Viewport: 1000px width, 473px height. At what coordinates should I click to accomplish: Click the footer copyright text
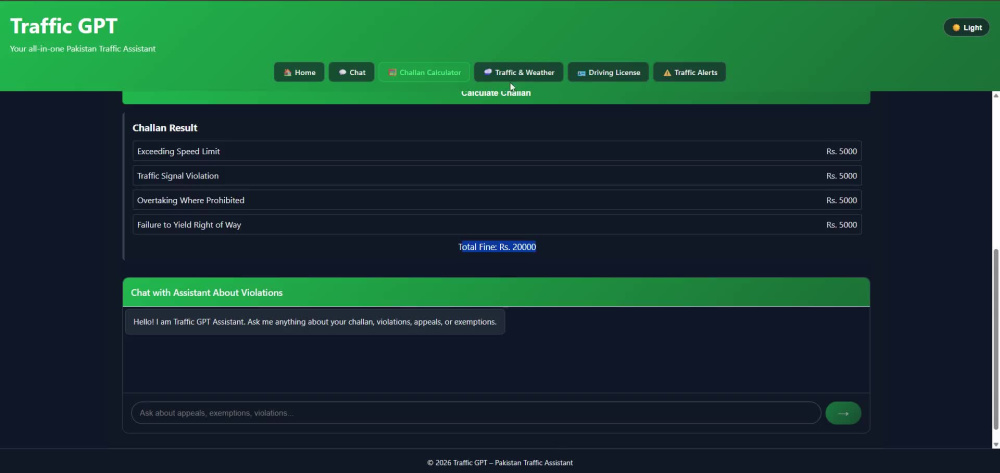coord(499,463)
